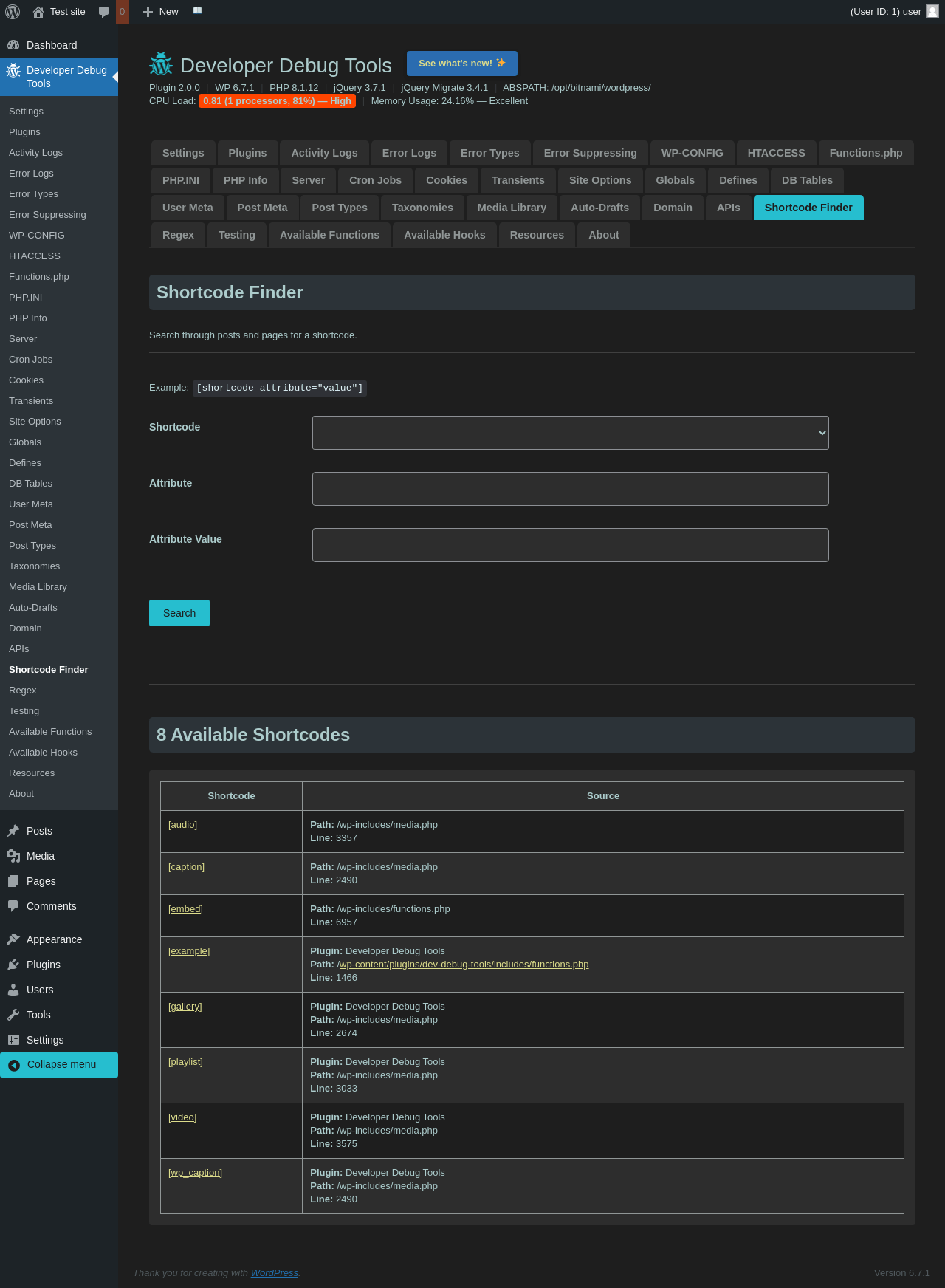Viewport: 945px width, 1288px height.
Task: Open Posts via pushpin icon in sidebar
Action: (13, 831)
